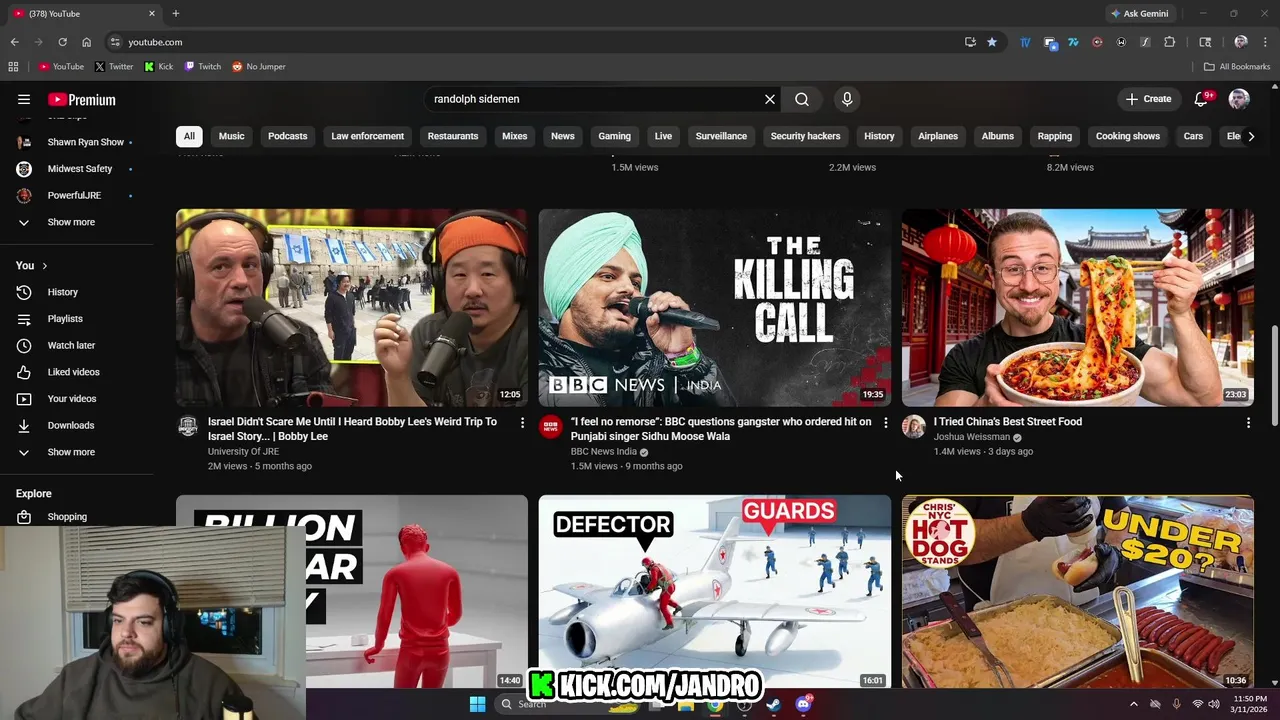Viewport: 1280px width, 720px height.
Task: Go back with browser back arrow
Action: pyautogui.click(x=14, y=42)
